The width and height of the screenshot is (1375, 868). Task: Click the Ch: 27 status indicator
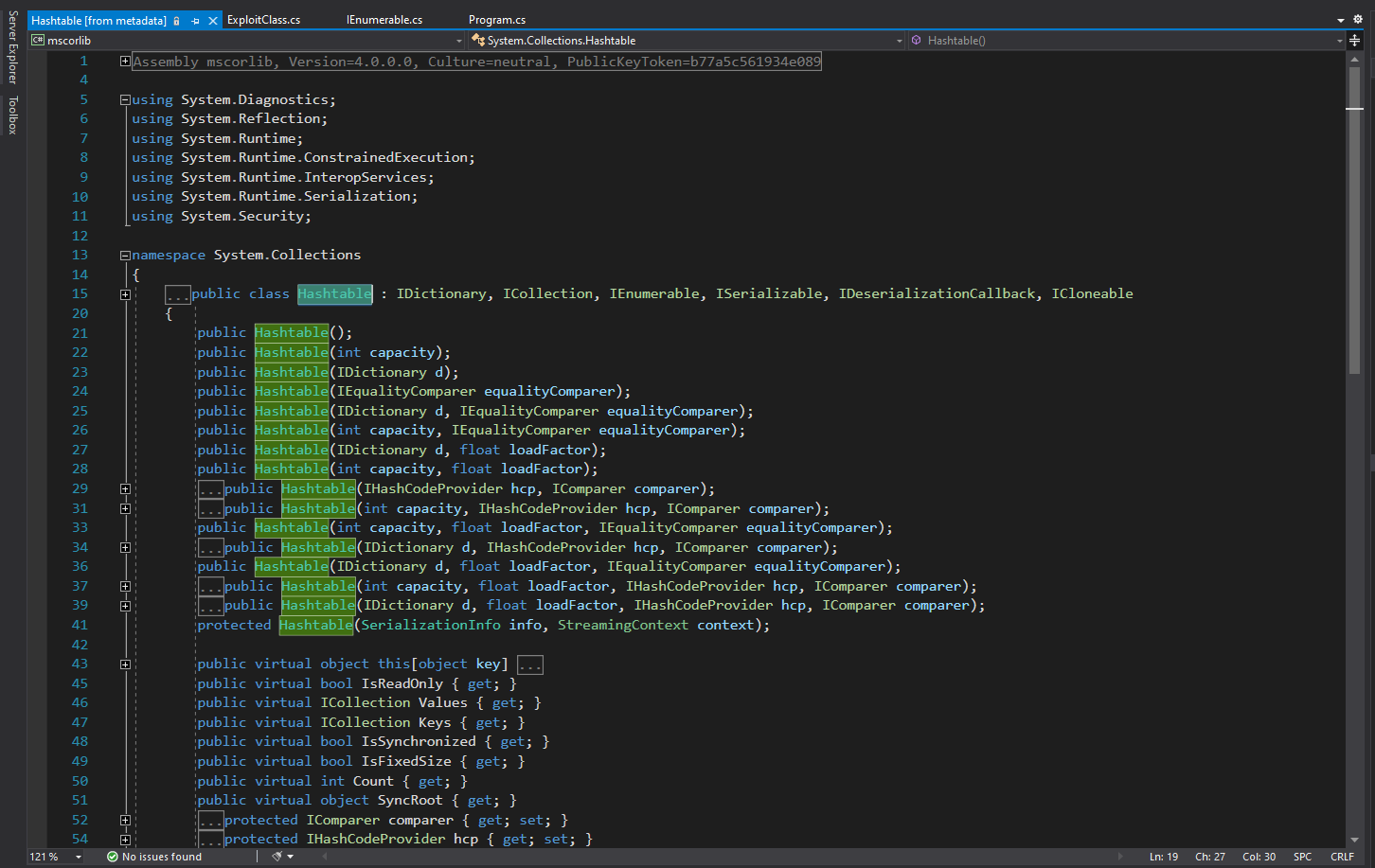(1210, 857)
